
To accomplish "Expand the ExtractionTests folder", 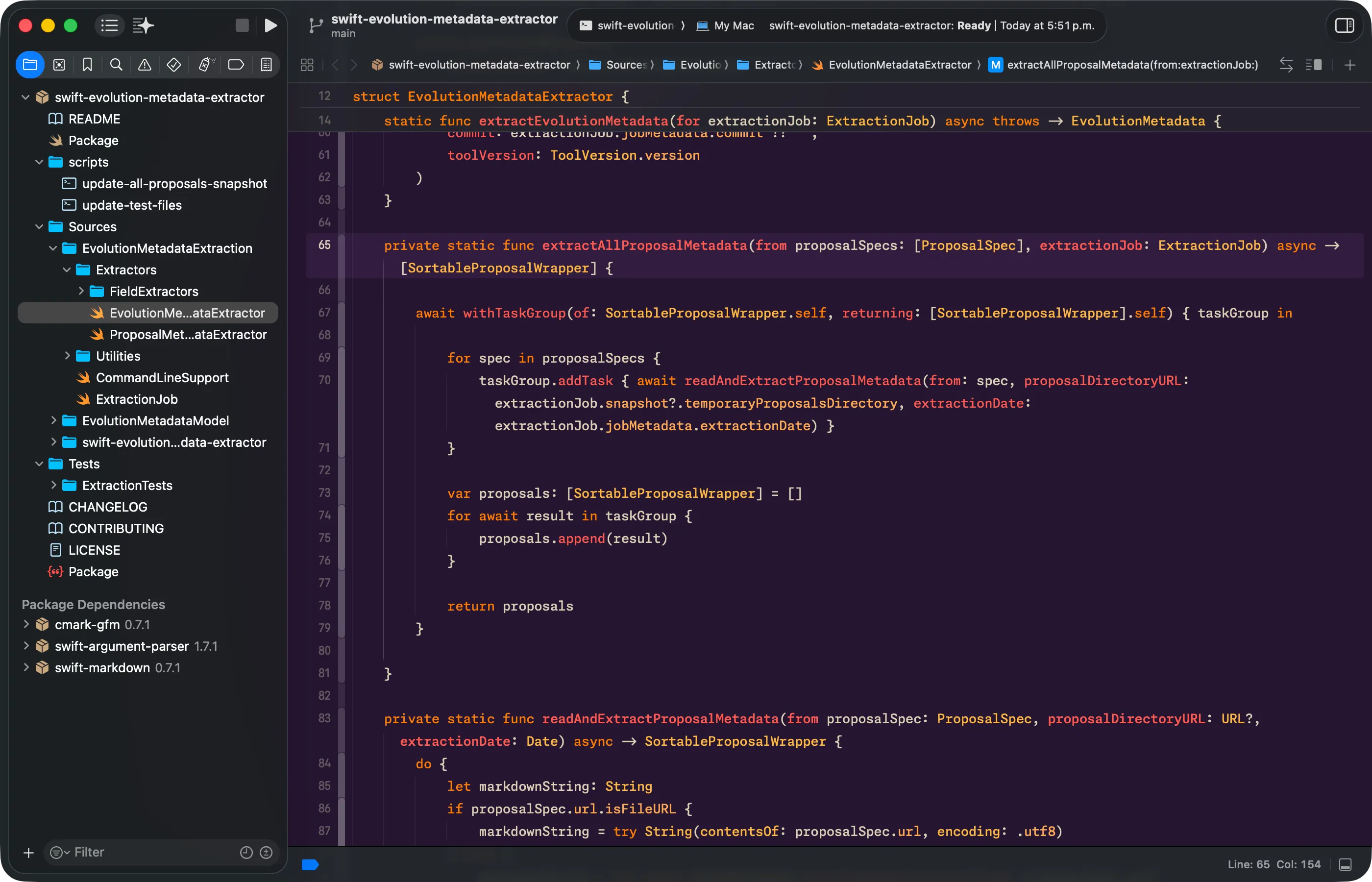I will [x=53, y=485].
